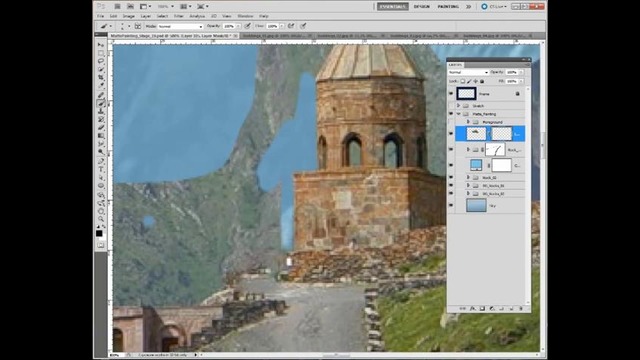Toggle tablet pressure for opacity
Screen dimensions: 640x360
[x=247, y=26]
